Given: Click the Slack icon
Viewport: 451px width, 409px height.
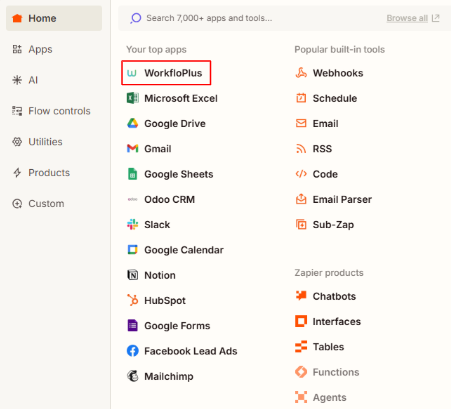Looking at the screenshot, I should click(133, 225).
